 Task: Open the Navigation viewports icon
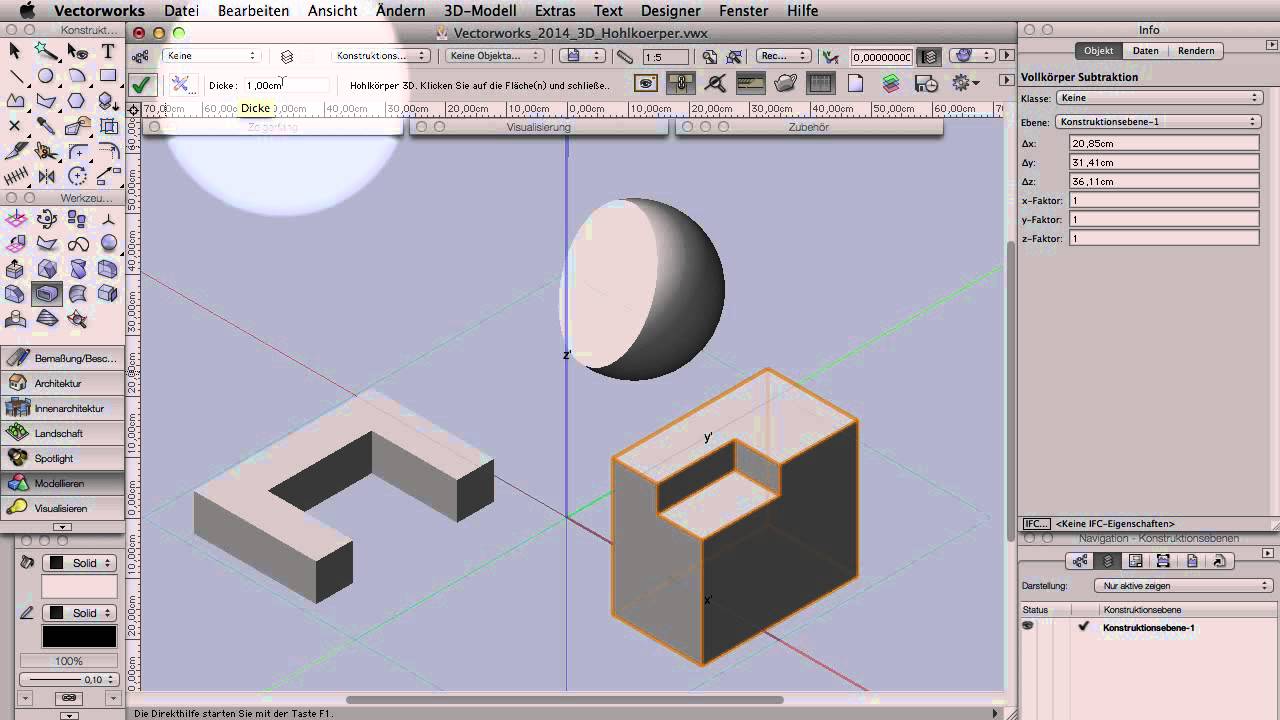tap(1164, 561)
